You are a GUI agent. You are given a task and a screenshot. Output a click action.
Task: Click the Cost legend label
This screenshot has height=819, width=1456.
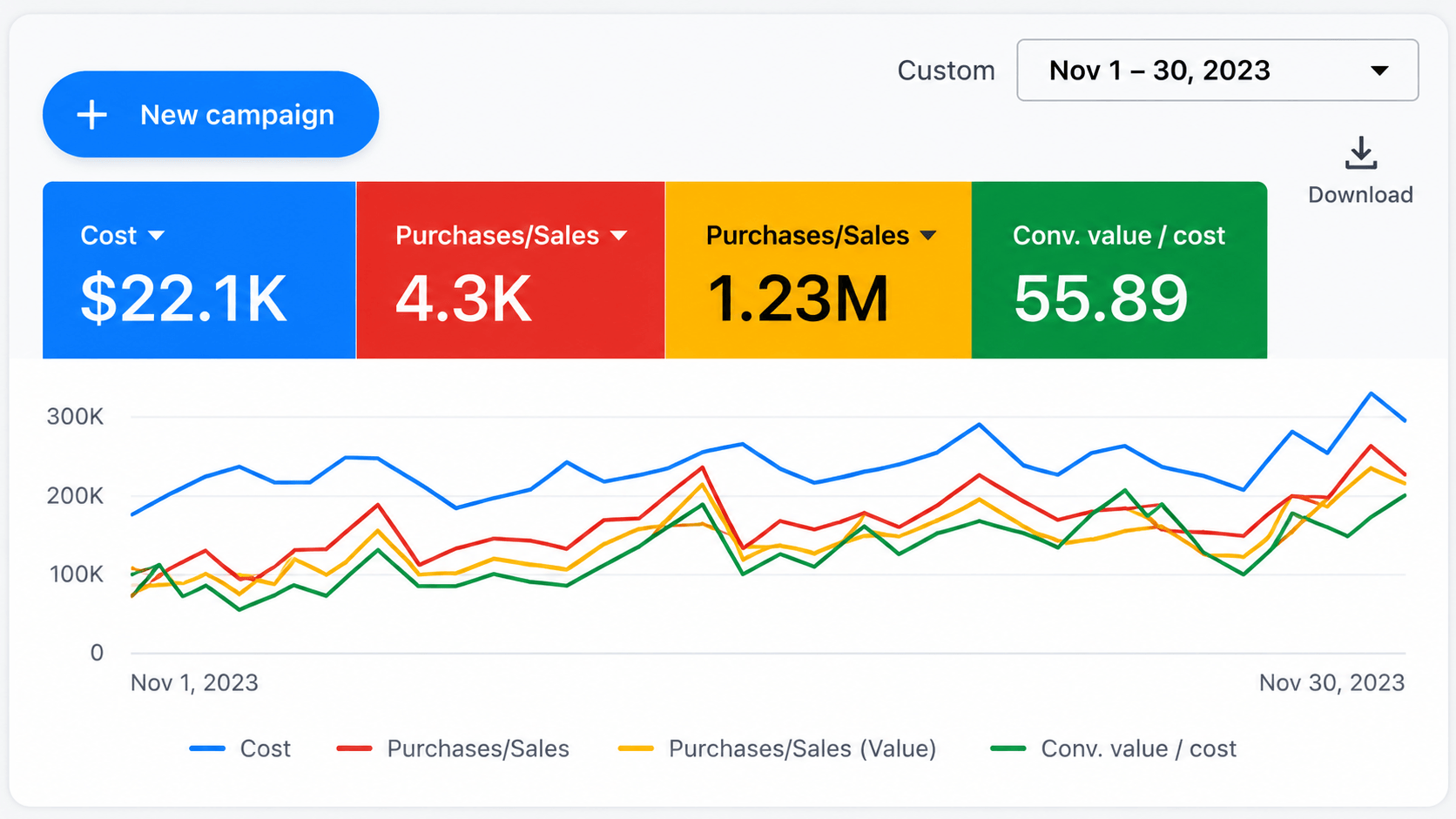266,749
